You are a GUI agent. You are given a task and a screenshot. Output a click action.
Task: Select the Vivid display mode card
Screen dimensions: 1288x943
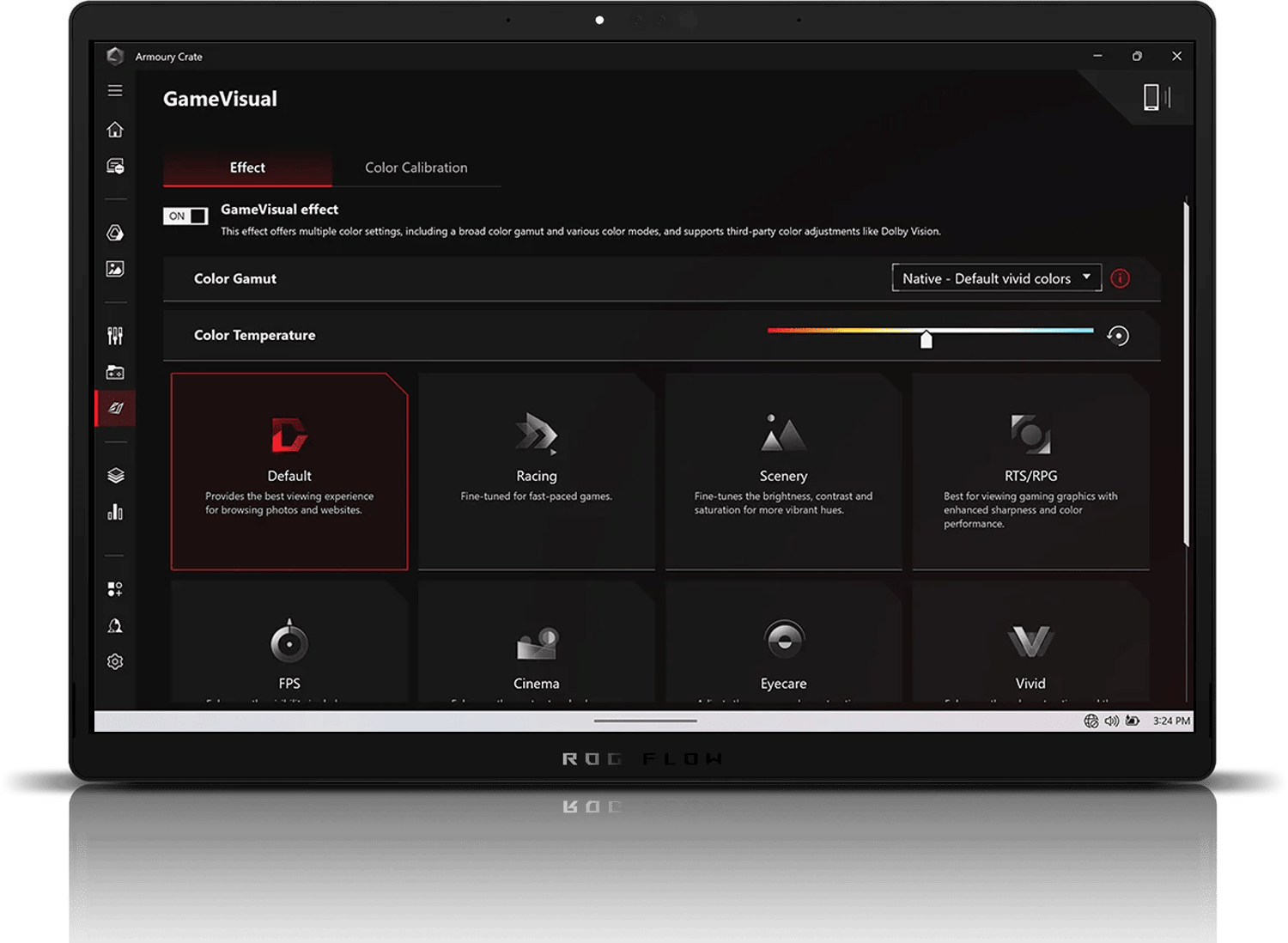(x=1031, y=642)
